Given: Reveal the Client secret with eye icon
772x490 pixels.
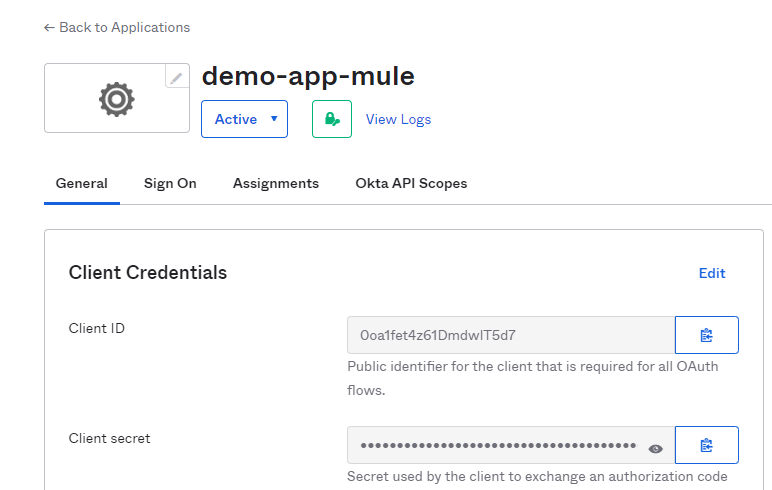Looking at the screenshot, I should pos(655,449).
